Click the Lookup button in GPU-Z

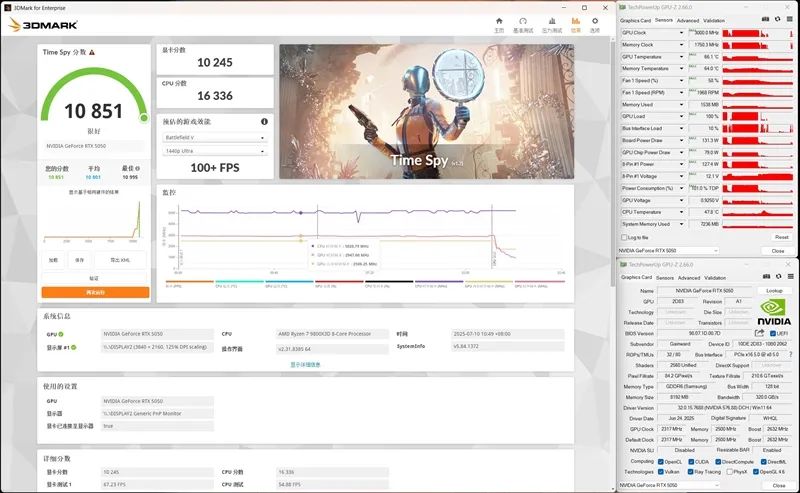(x=774, y=290)
